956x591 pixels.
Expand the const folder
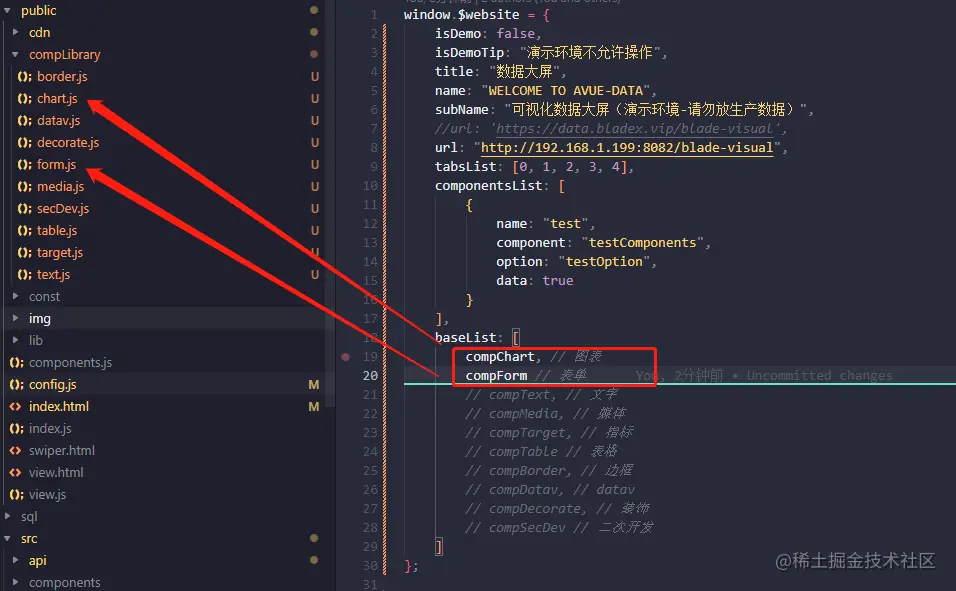[x=16, y=296]
